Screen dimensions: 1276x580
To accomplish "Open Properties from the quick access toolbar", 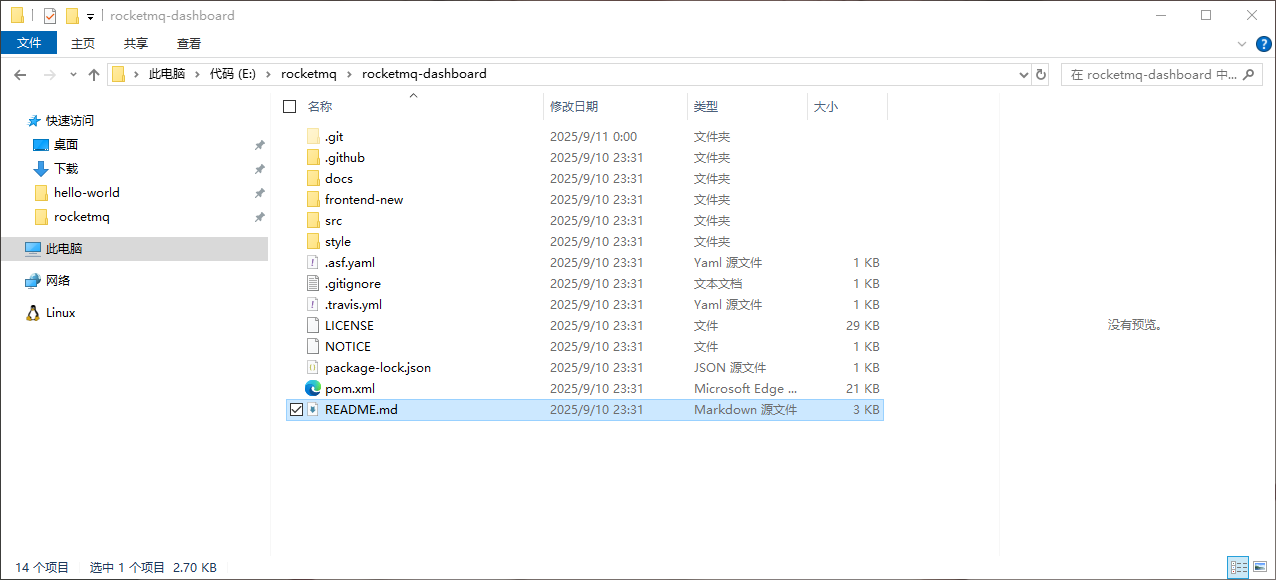I will coord(48,16).
